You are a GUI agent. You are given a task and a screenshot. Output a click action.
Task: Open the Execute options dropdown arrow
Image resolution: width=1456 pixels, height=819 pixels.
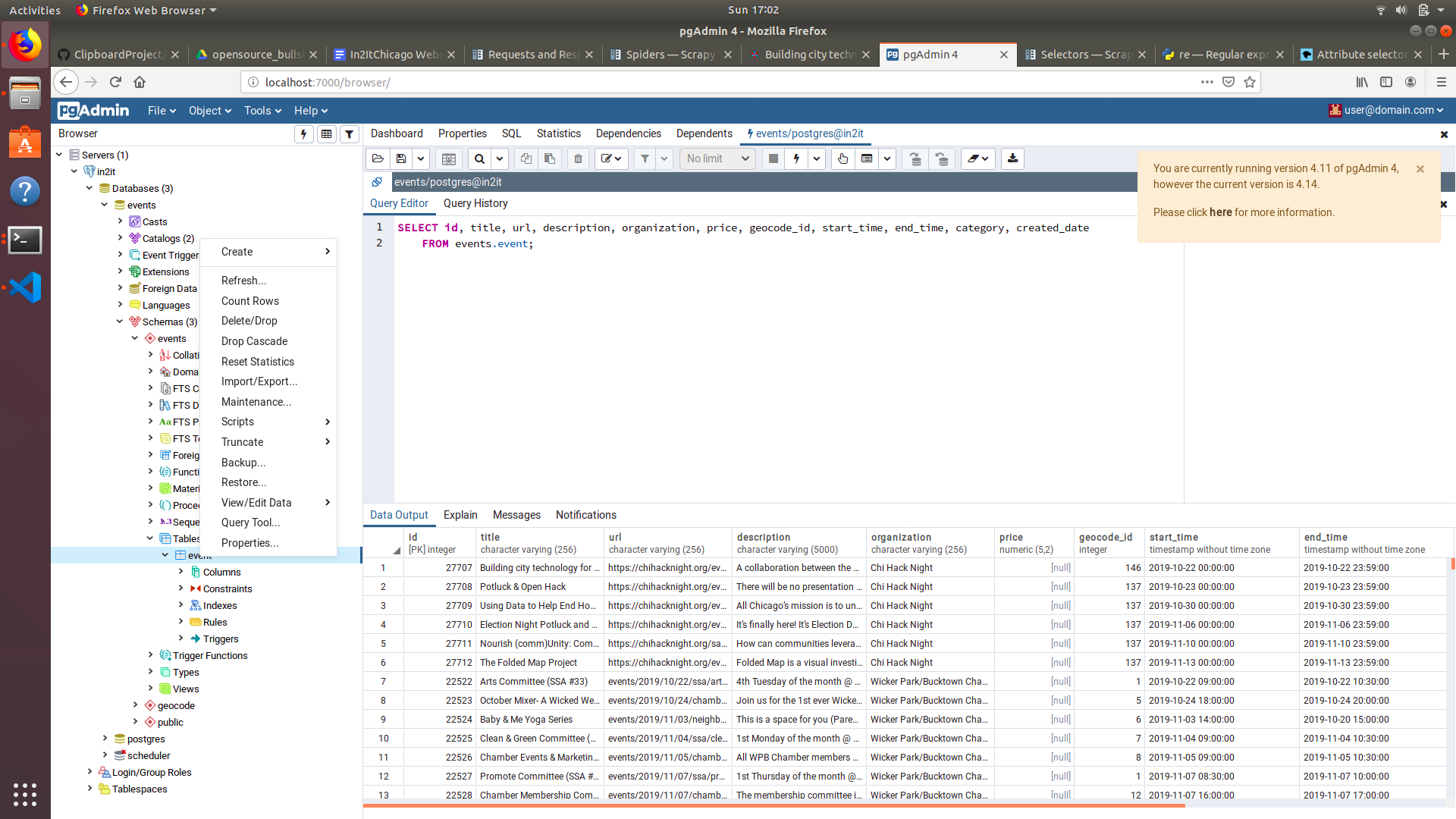[x=817, y=158]
